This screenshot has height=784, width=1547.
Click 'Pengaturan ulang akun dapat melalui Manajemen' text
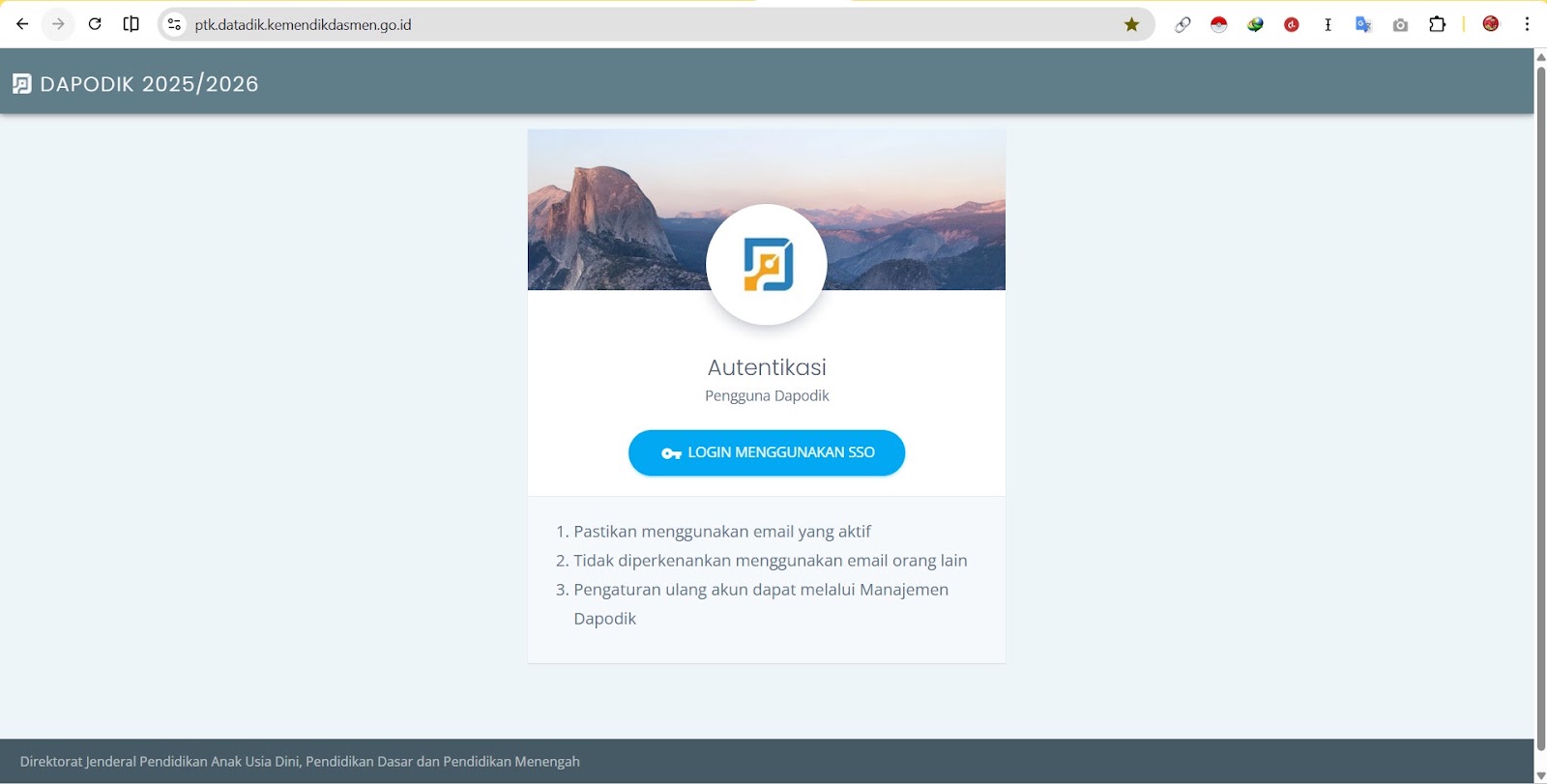761,590
